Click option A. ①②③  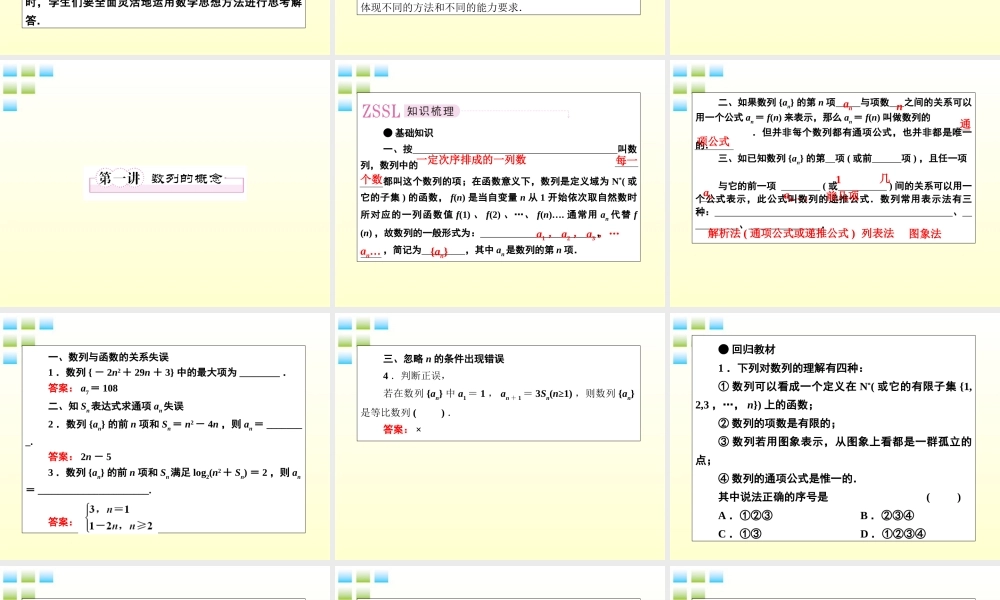coord(746,515)
